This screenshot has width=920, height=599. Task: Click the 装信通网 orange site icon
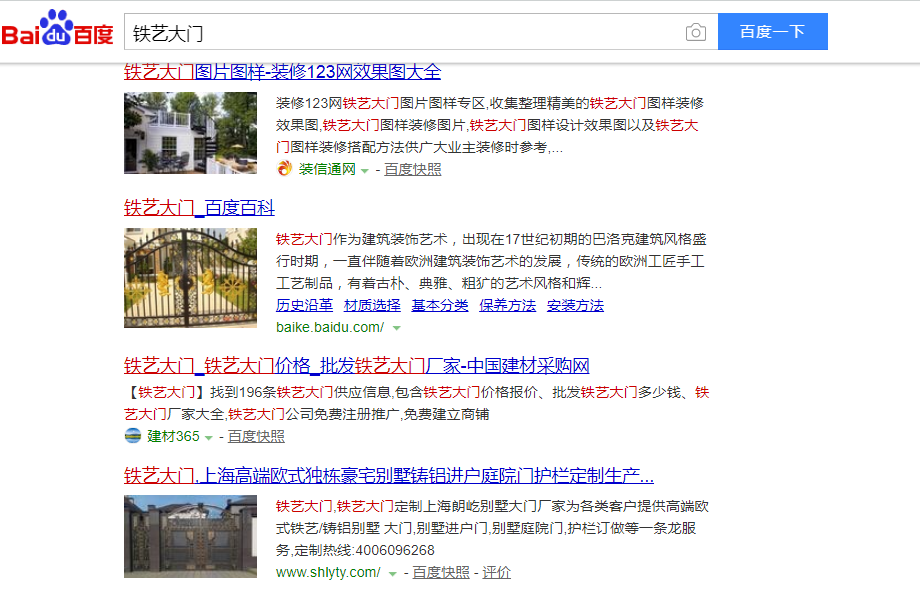(285, 169)
